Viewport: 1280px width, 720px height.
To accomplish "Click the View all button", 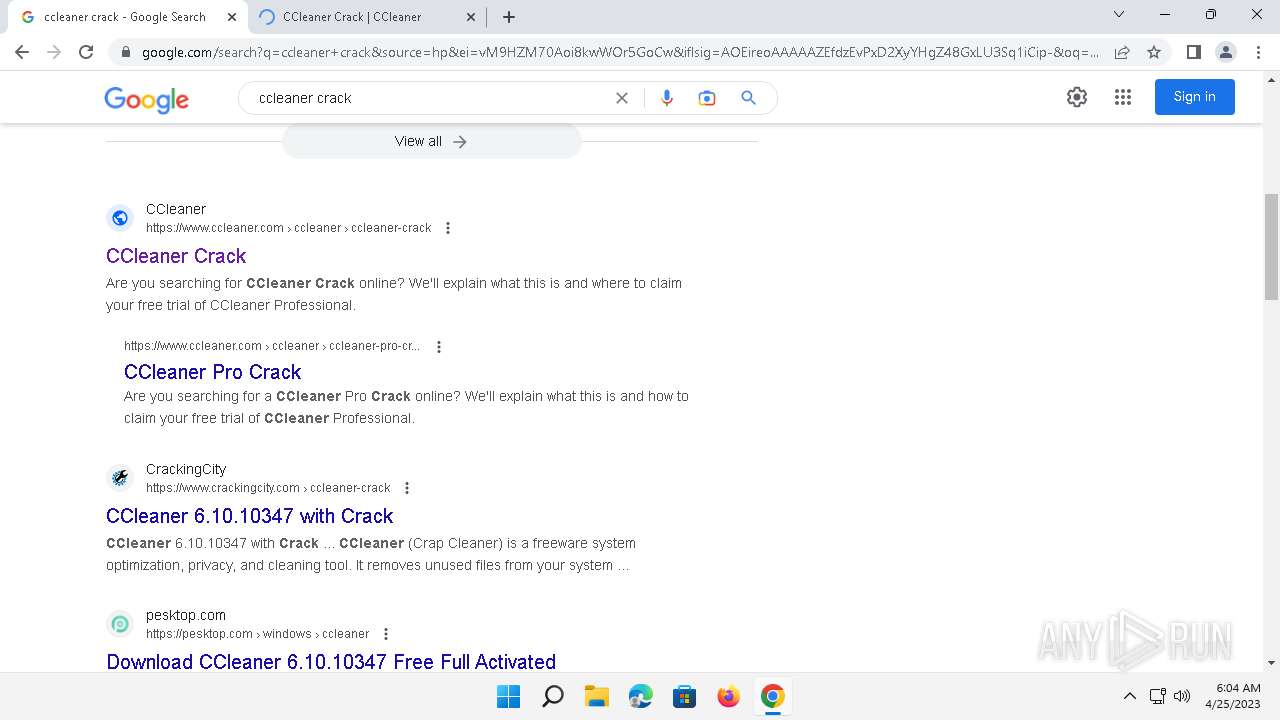I will click(431, 141).
